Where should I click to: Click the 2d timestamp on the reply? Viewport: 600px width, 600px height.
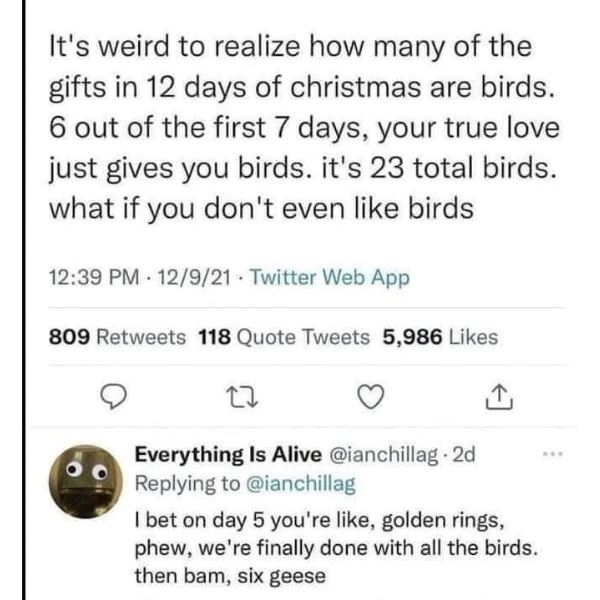[x=466, y=454]
